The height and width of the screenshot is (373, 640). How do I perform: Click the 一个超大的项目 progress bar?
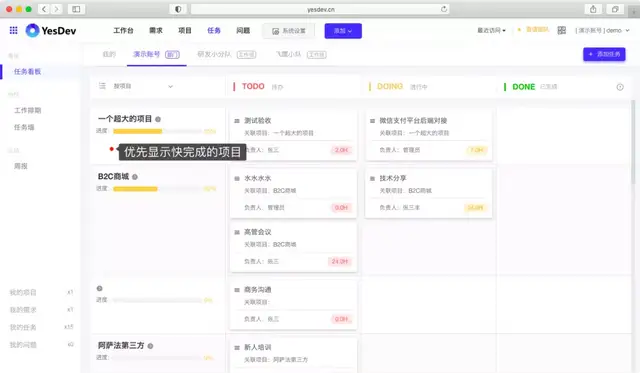click(x=157, y=131)
